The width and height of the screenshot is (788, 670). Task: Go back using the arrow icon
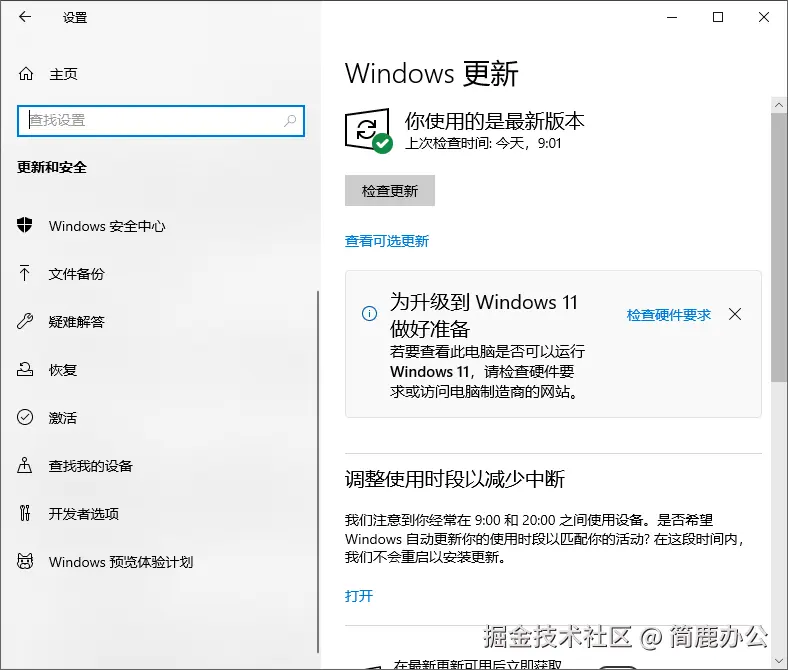coord(25,17)
